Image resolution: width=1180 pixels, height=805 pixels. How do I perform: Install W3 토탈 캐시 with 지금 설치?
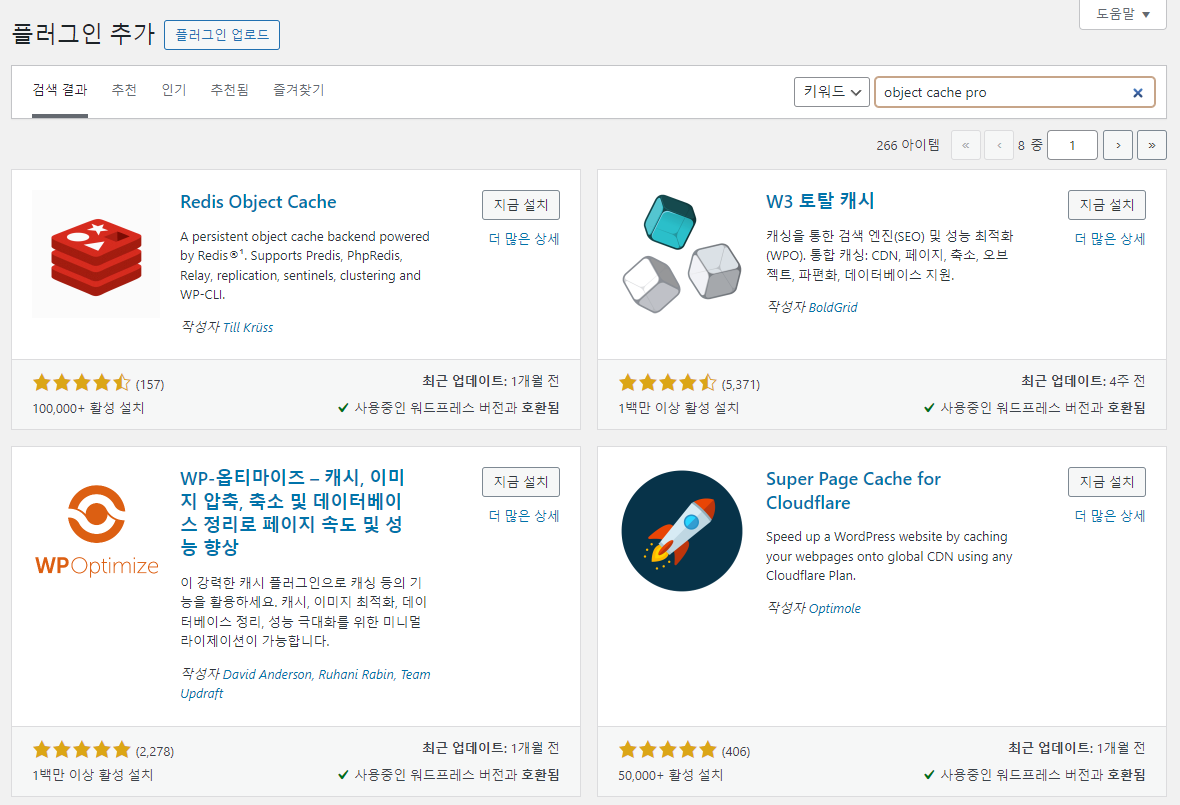tap(1107, 205)
